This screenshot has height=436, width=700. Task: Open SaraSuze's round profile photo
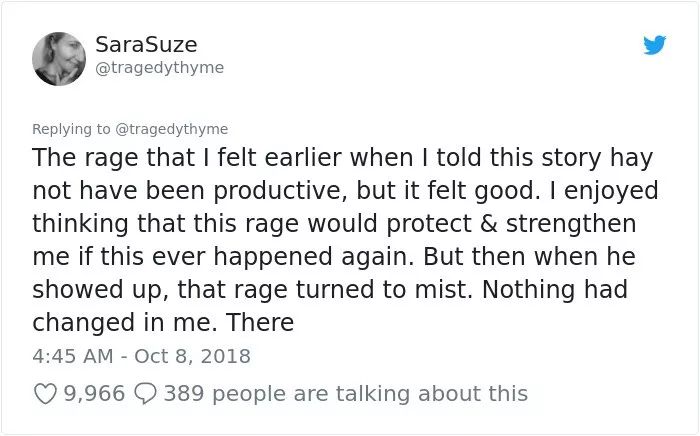(59, 59)
